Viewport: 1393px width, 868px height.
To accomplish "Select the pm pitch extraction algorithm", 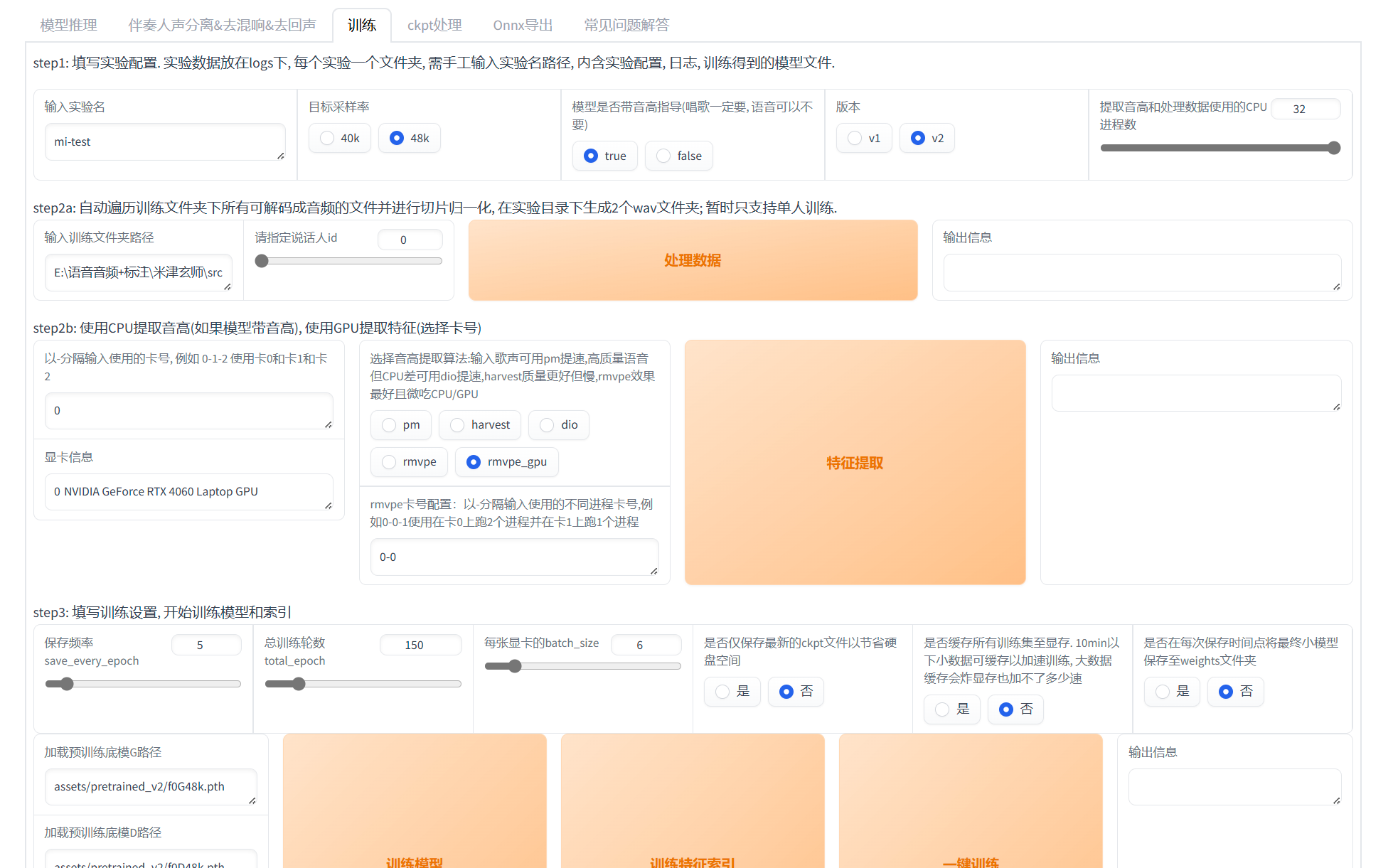I will click(401, 424).
